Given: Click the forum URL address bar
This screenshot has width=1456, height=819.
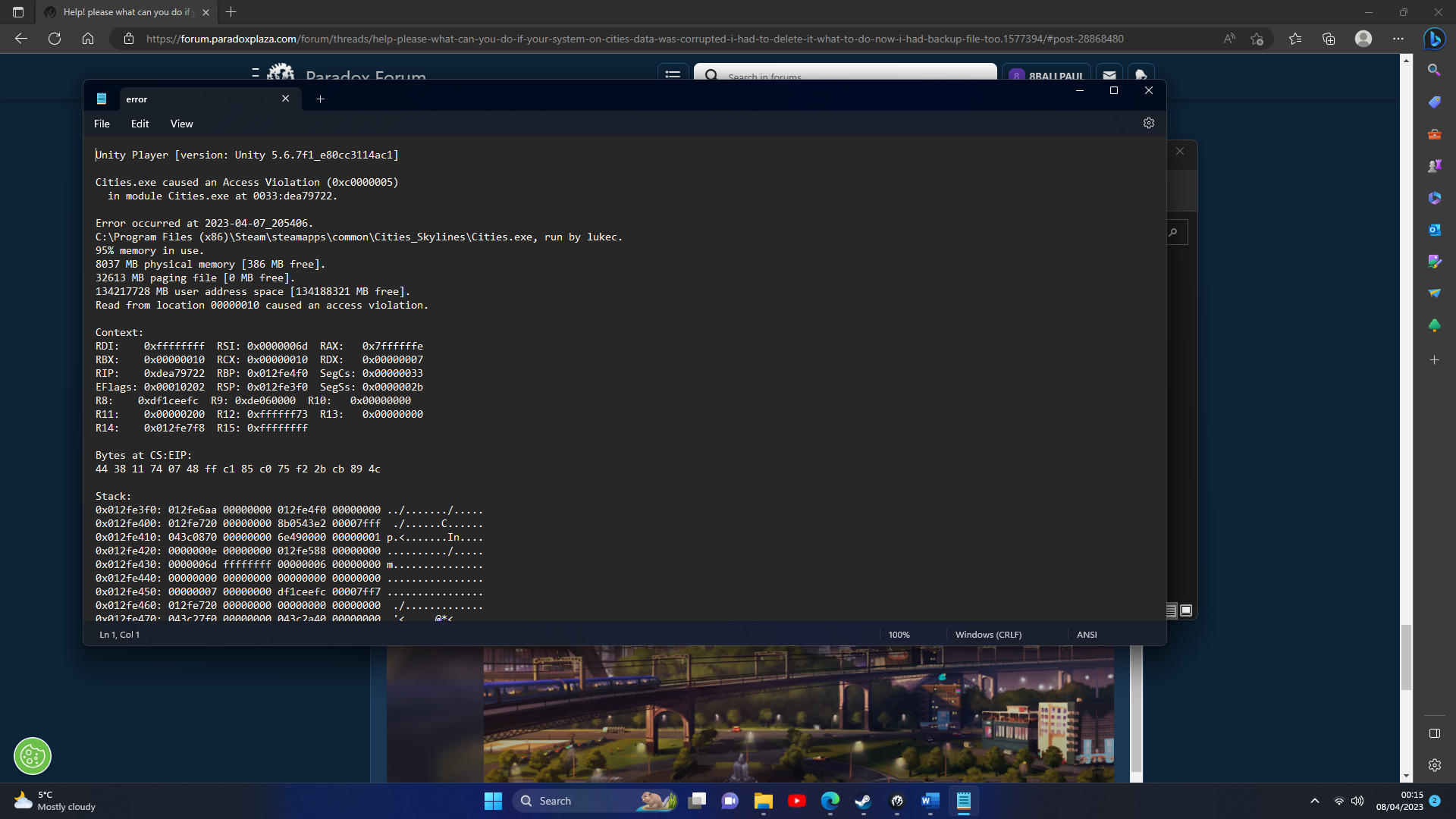Looking at the screenshot, I should [x=635, y=39].
